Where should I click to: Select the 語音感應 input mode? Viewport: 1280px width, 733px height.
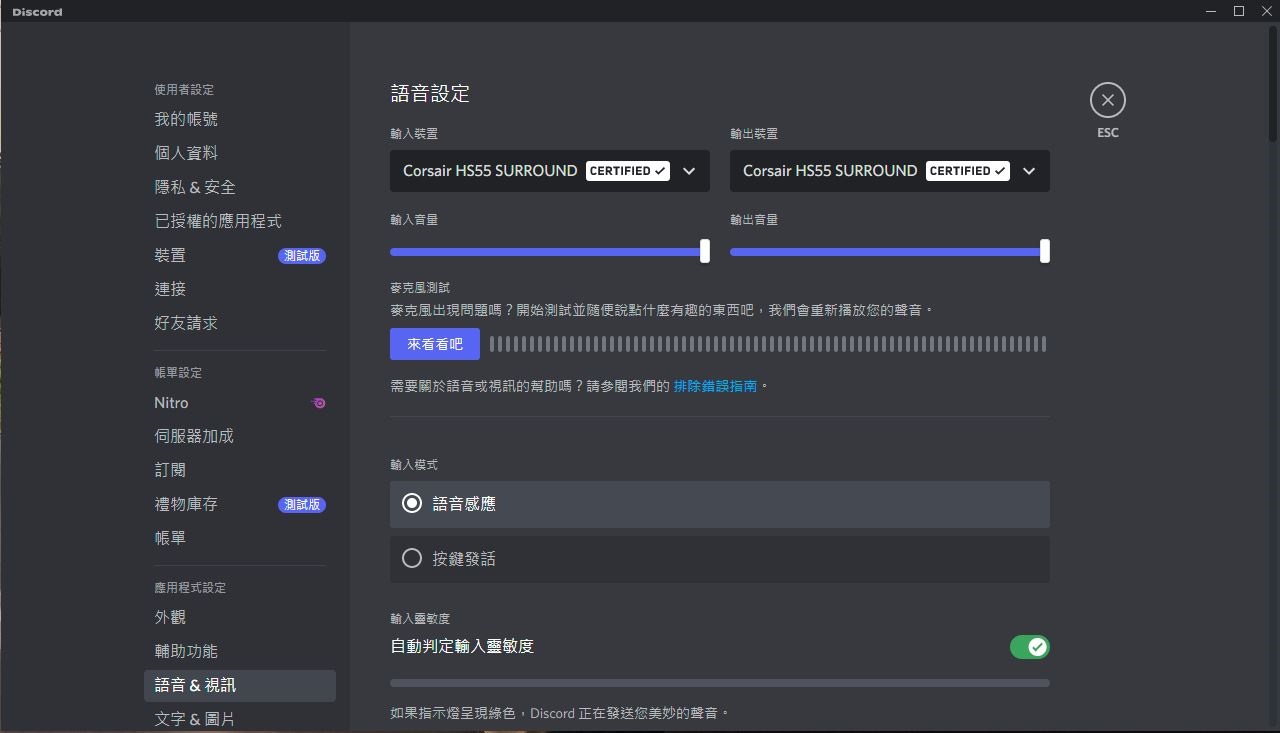click(720, 504)
